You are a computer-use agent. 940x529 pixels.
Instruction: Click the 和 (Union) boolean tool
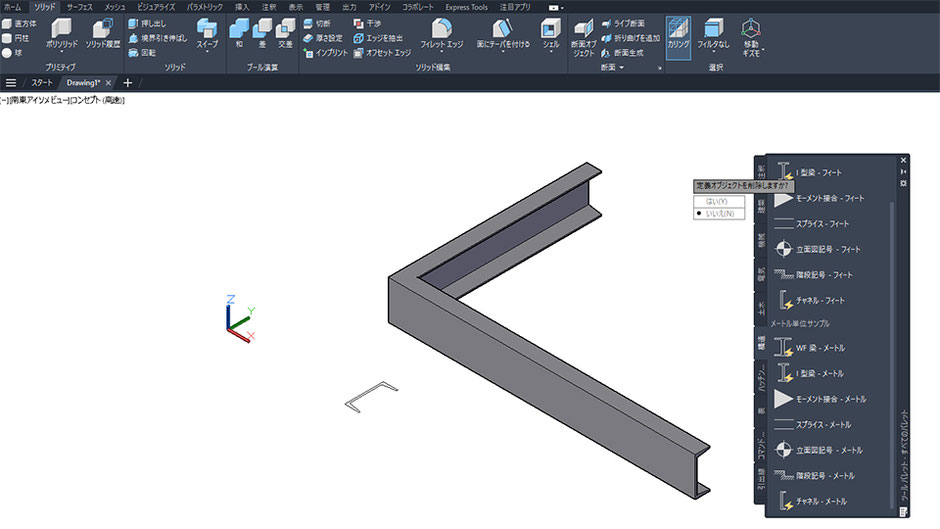click(239, 33)
